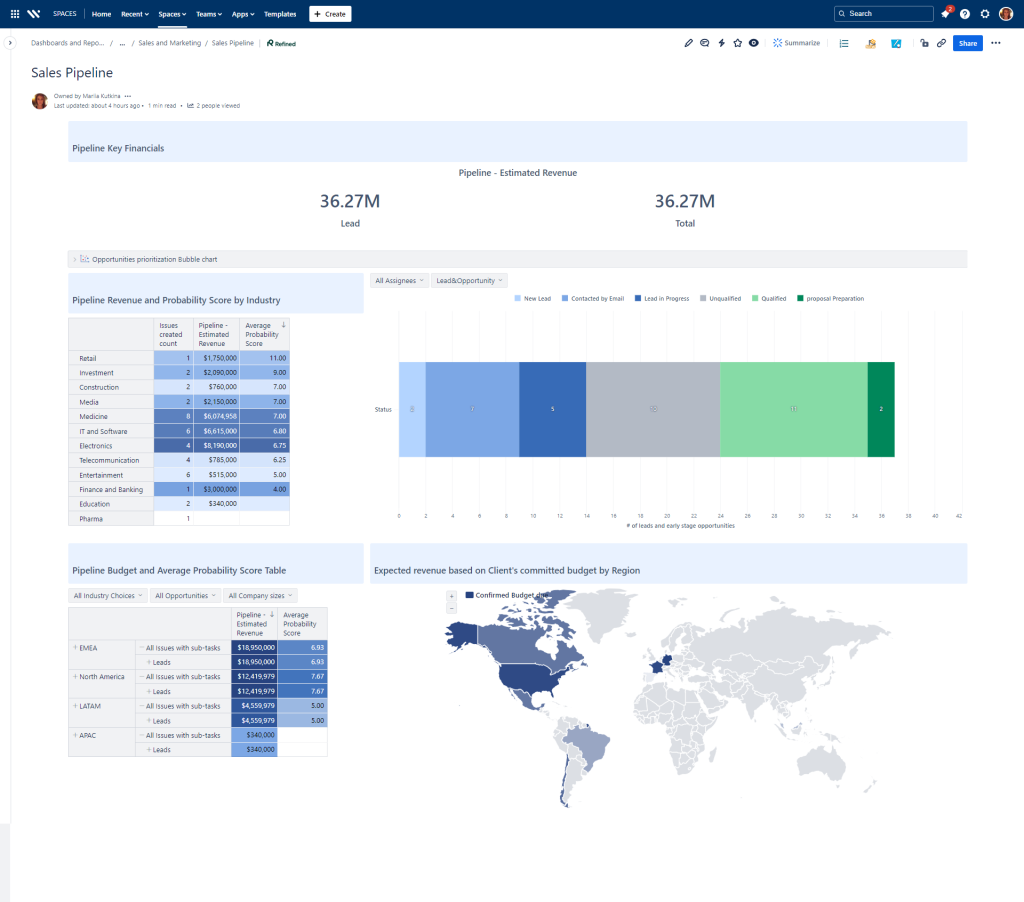Screen dimensions: 1024x902
Task: Click the Share button
Action: (967, 43)
